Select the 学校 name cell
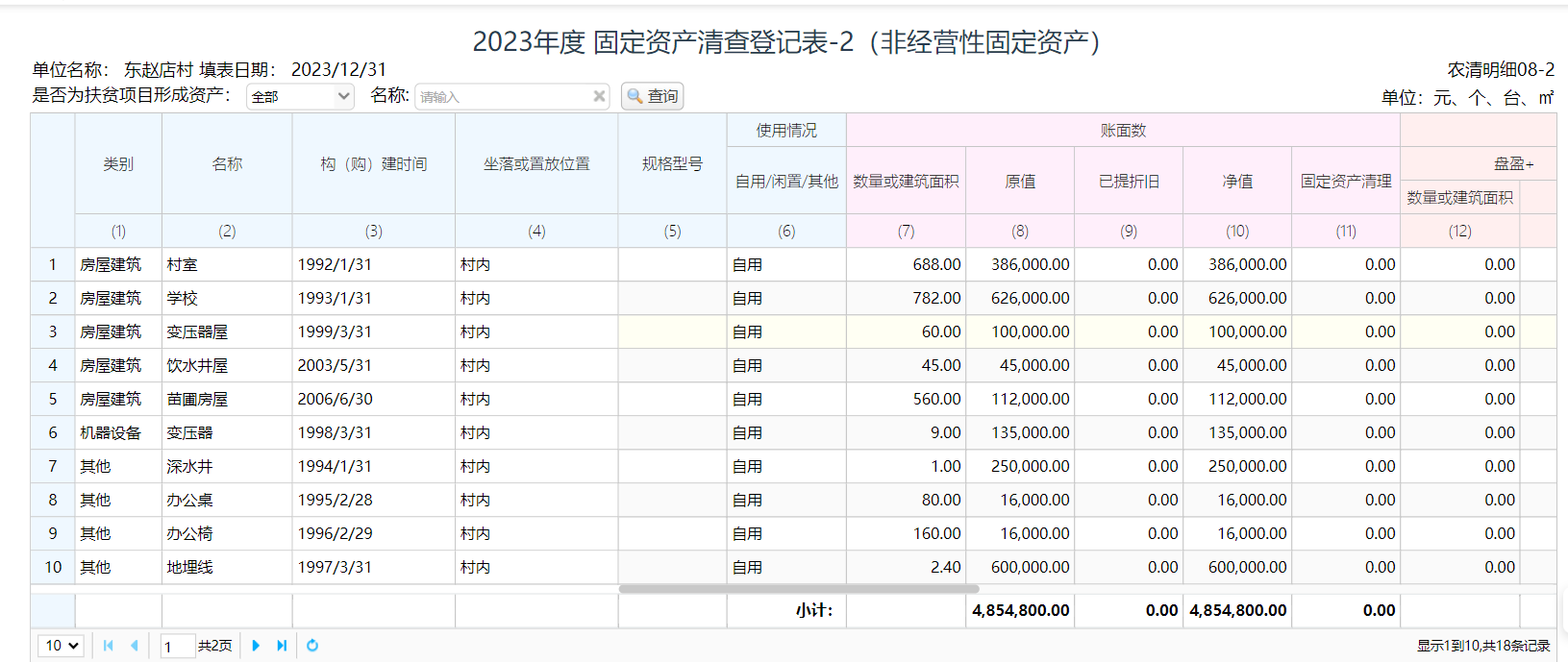The height and width of the screenshot is (662, 1568). click(x=227, y=298)
